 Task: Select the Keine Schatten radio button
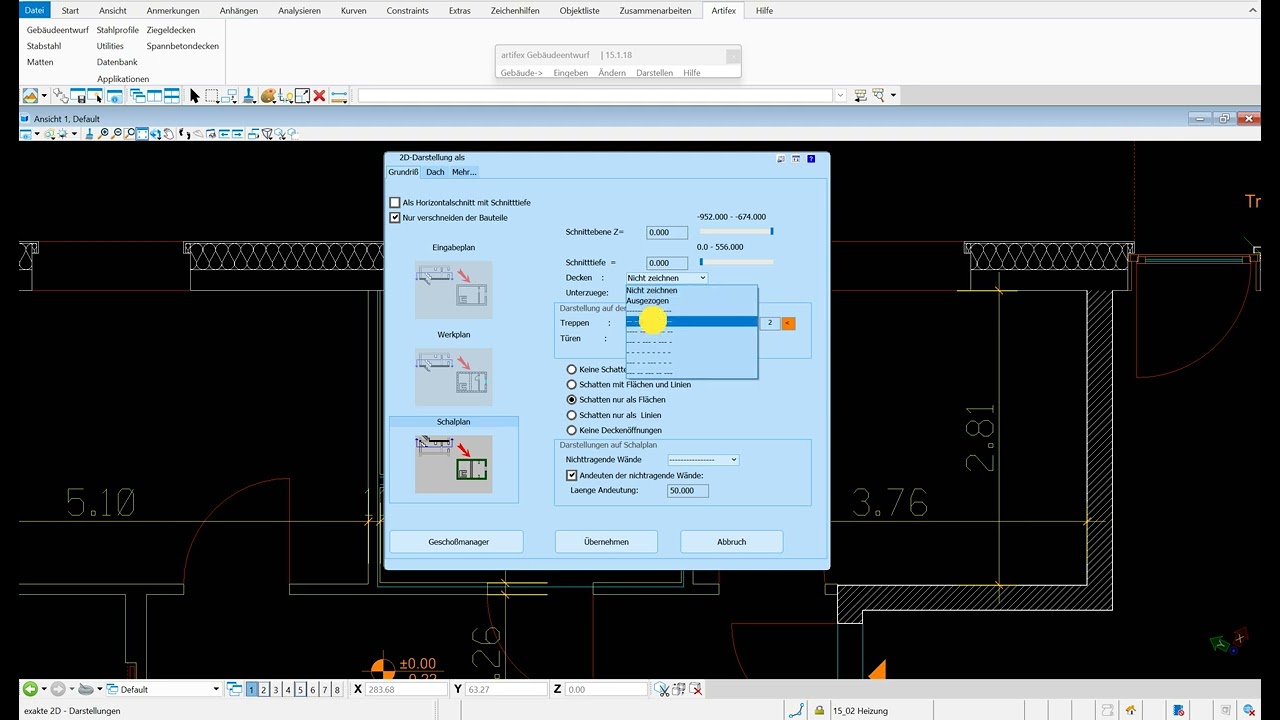pos(572,369)
